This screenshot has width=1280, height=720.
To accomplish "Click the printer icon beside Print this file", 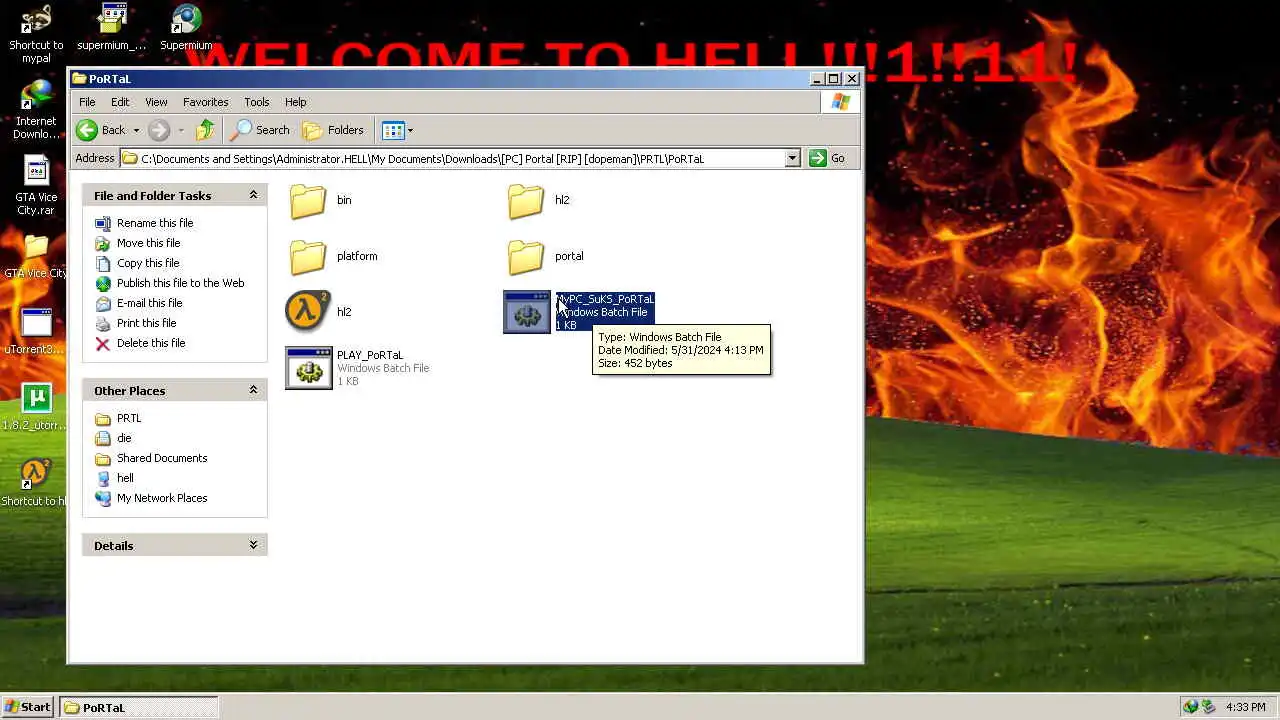I will click(102, 323).
